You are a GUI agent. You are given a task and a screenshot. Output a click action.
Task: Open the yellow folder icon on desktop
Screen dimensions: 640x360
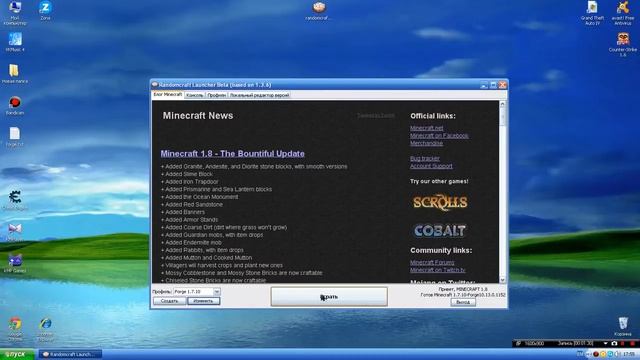[15, 74]
